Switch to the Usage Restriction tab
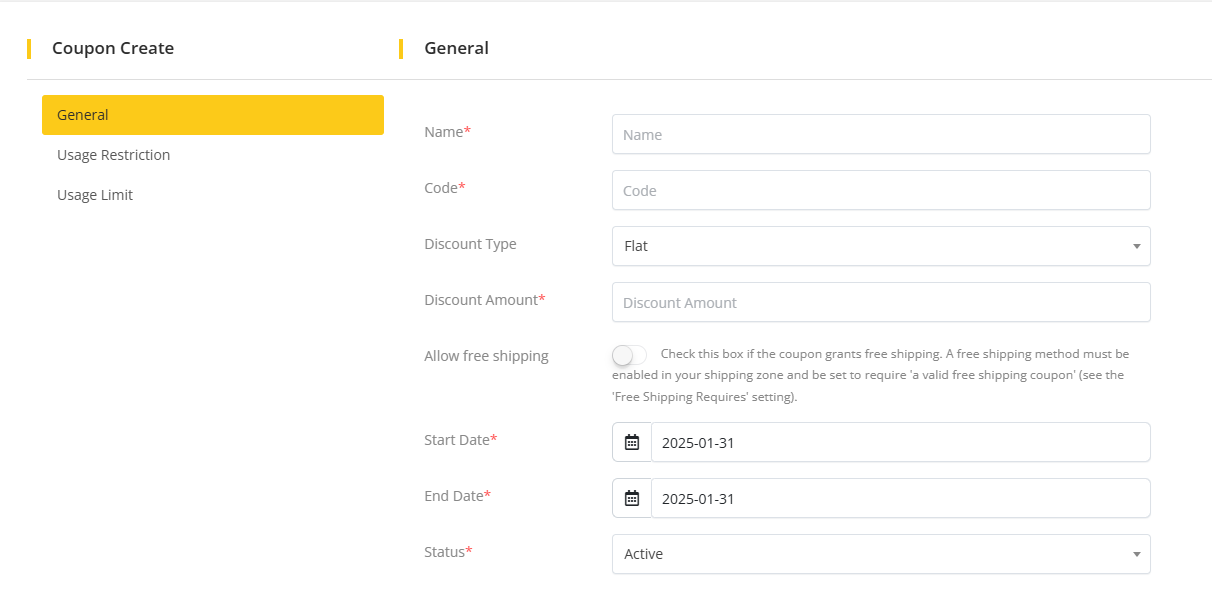 pyautogui.click(x=113, y=155)
